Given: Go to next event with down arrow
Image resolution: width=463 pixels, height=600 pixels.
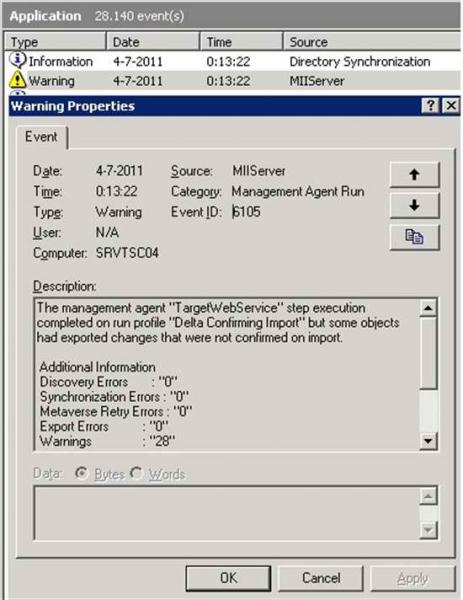Looking at the screenshot, I should [x=414, y=205].
